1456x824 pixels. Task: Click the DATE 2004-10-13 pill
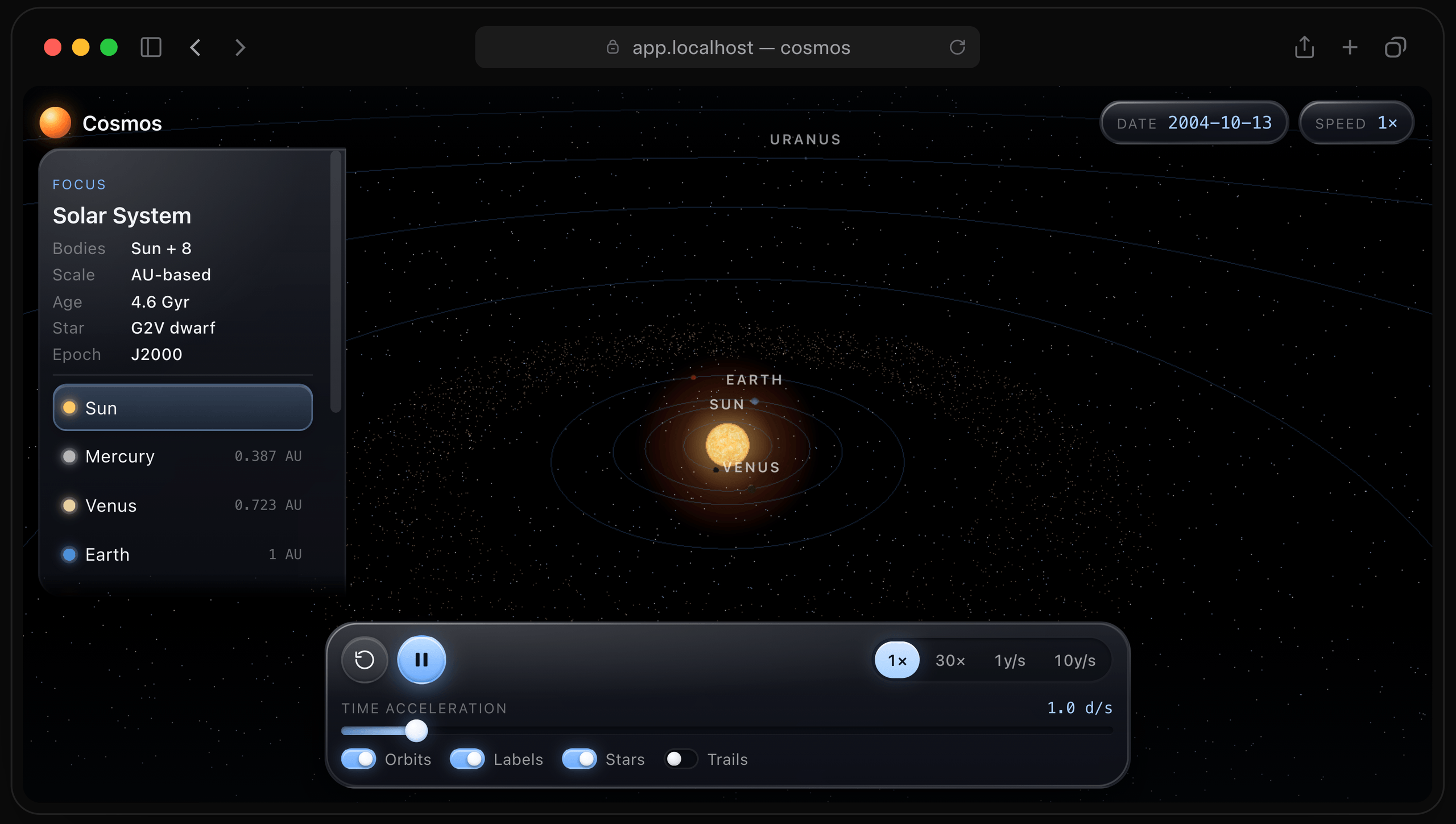[1194, 123]
